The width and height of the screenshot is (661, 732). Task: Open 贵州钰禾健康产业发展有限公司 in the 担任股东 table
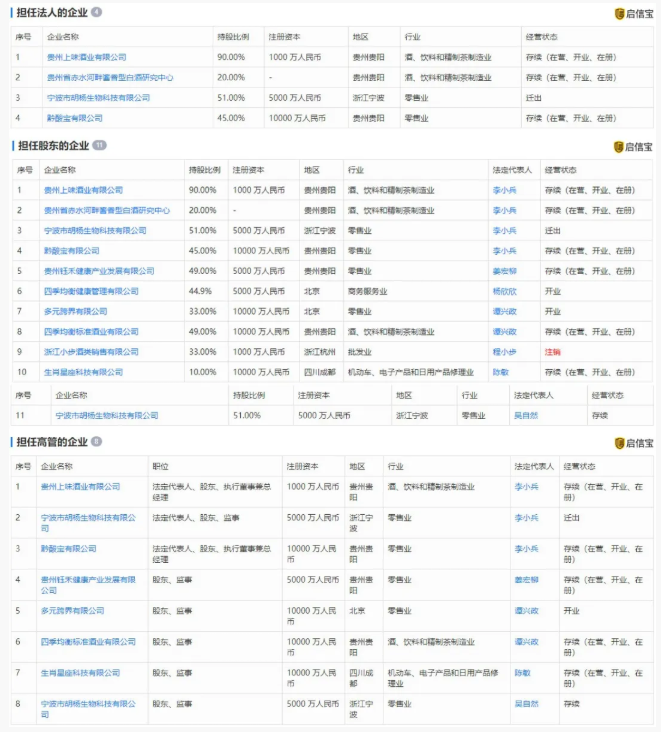(99, 271)
